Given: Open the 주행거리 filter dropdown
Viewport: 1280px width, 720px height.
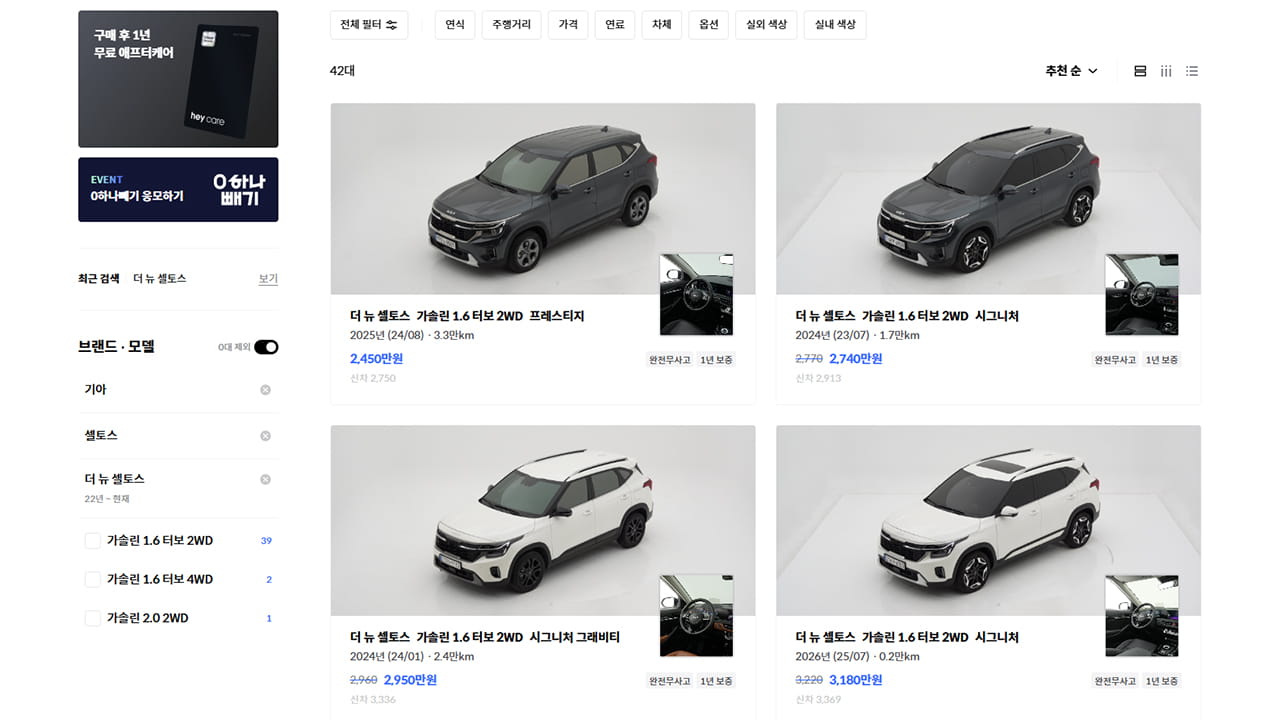Looking at the screenshot, I should [511, 25].
